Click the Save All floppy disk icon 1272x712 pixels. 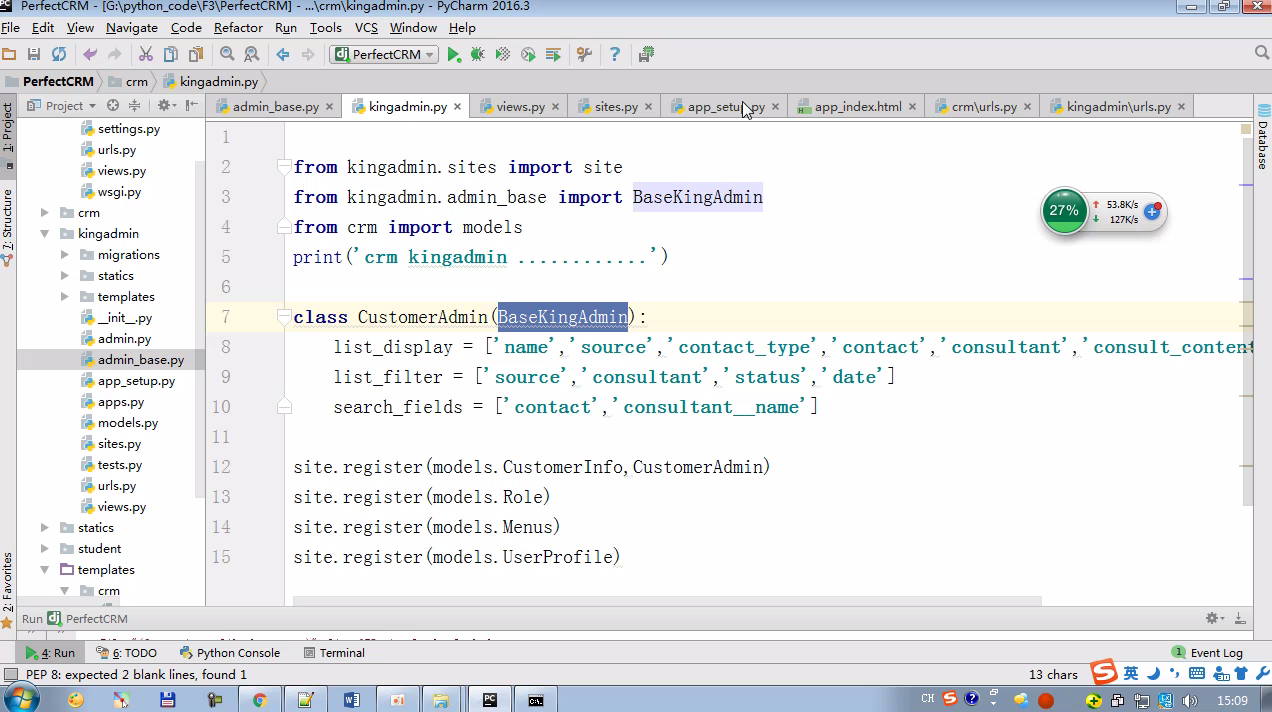click(x=34, y=54)
